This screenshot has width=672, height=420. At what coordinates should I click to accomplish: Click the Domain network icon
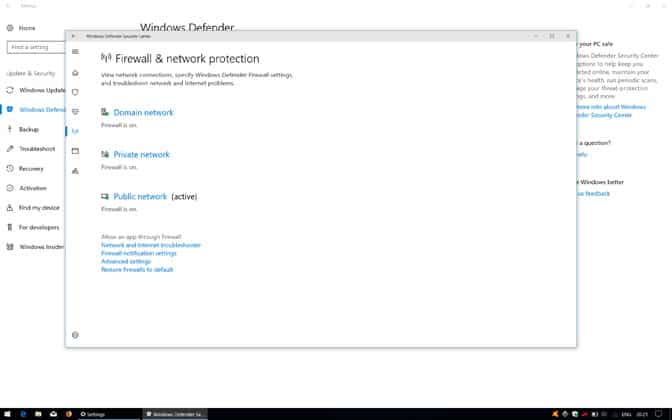point(105,112)
